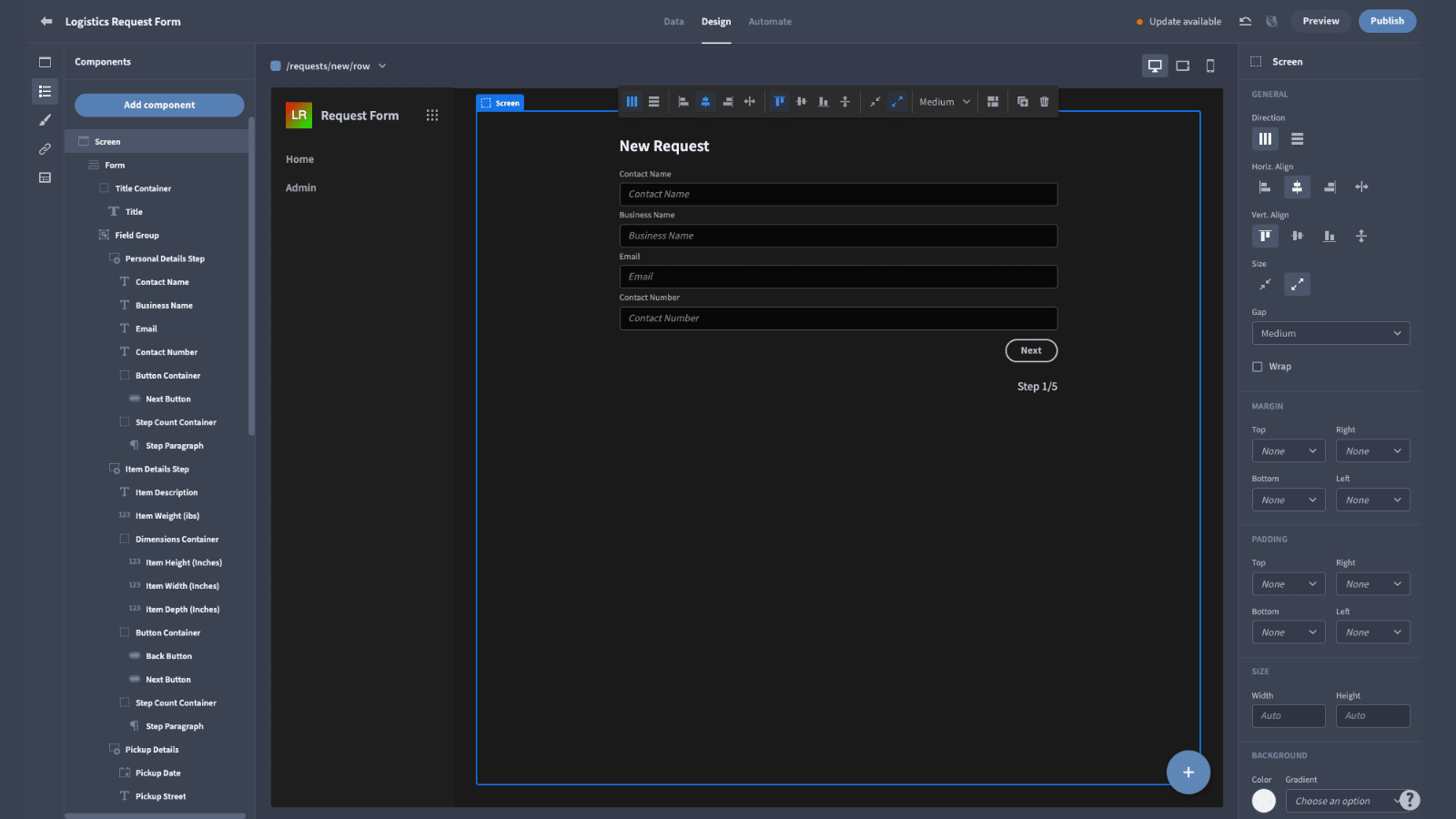The image size is (1456, 819).
Task: Open the /requests/new/row route dropdown
Action: point(329,66)
